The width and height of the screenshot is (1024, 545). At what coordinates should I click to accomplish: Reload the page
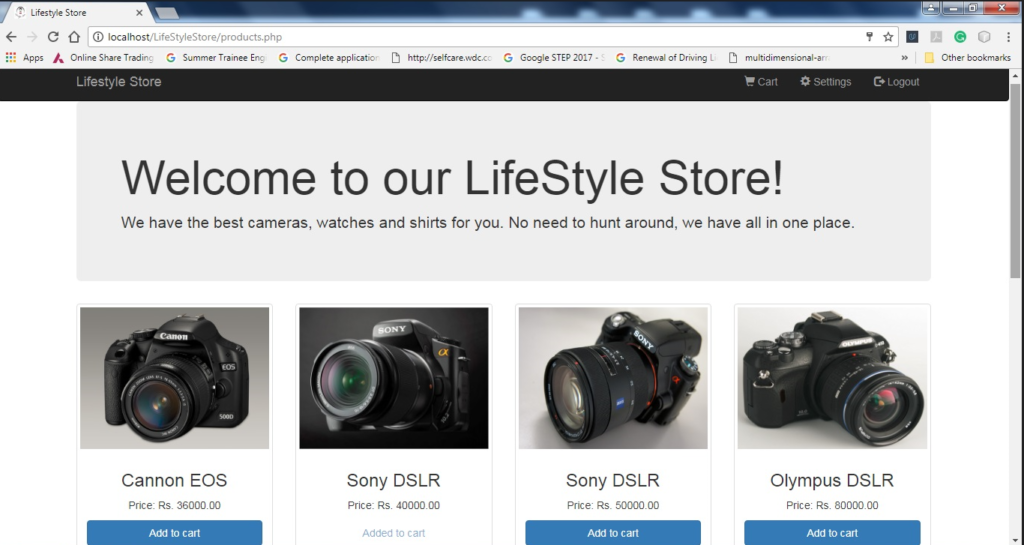[53, 37]
